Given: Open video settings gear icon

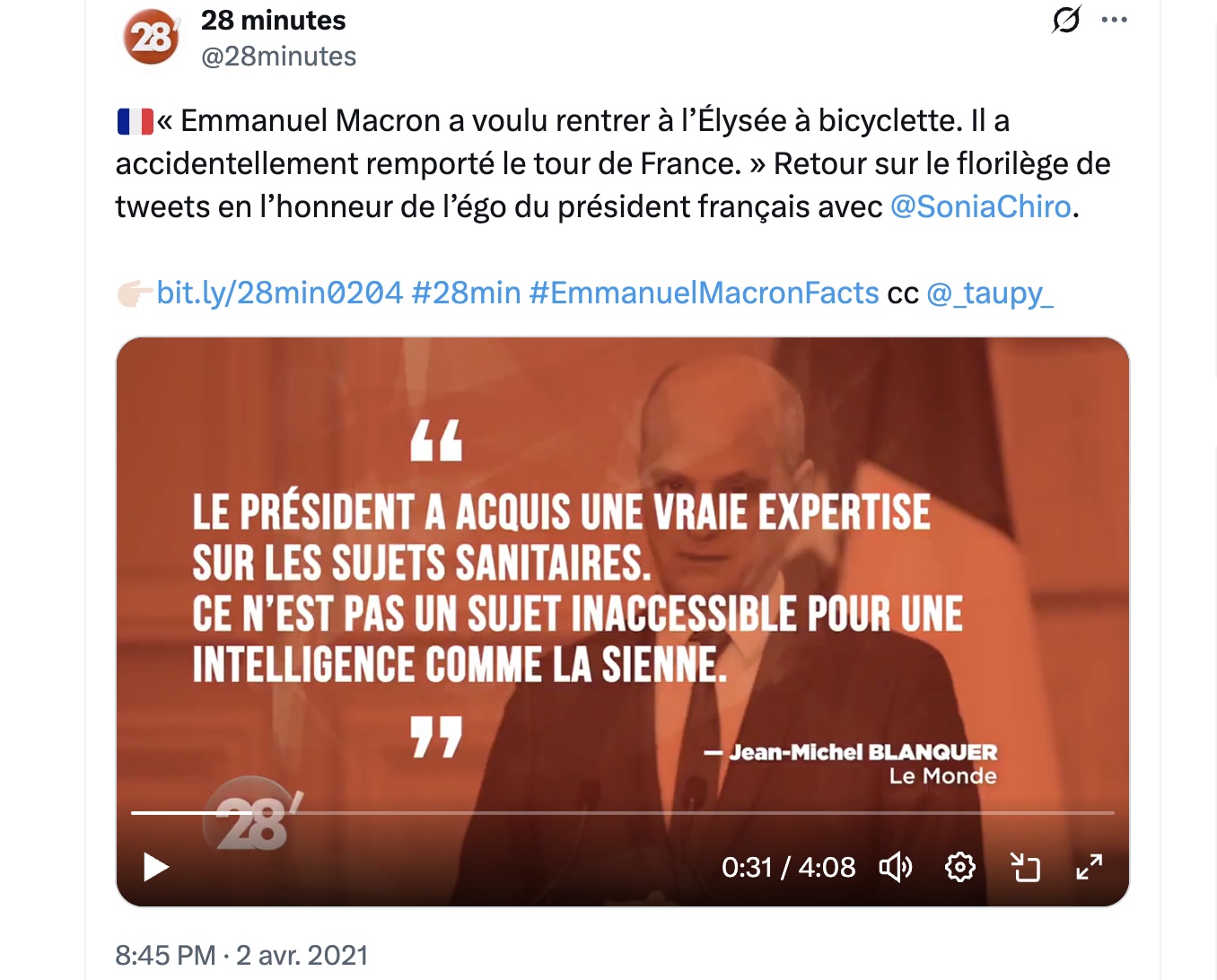Looking at the screenshot, I should click(x=960, y=867).
